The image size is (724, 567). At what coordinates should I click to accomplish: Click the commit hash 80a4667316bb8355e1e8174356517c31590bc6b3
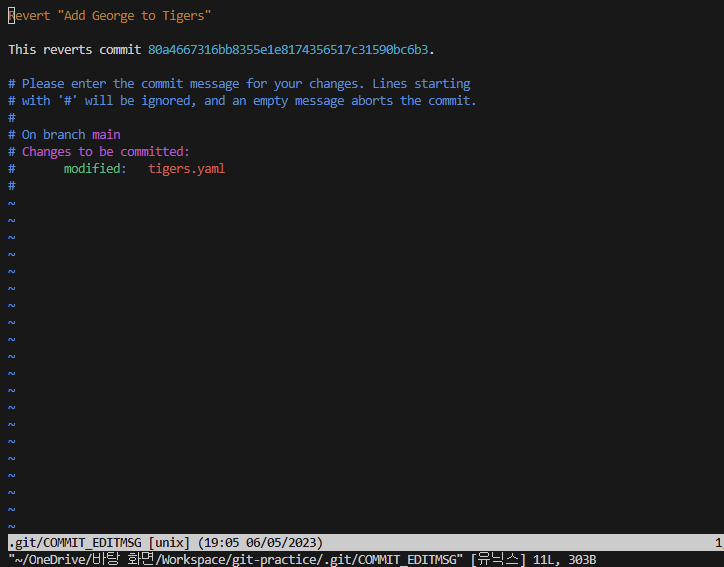coord(288,50)
